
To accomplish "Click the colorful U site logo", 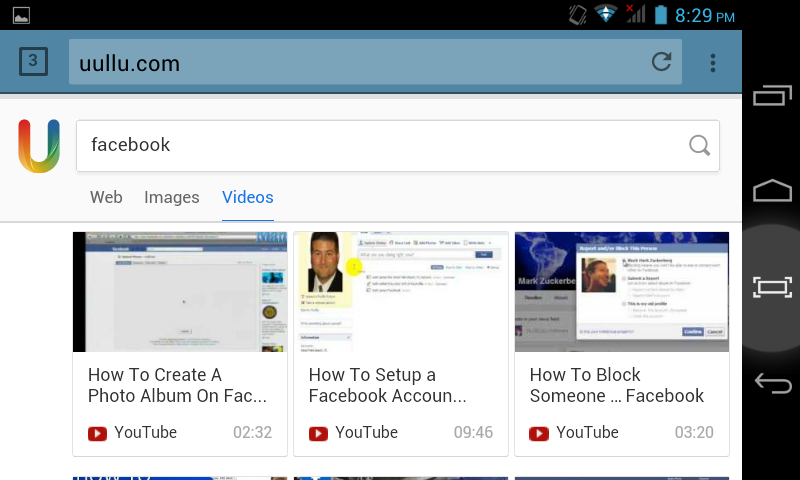I will (x=39, y=146).
